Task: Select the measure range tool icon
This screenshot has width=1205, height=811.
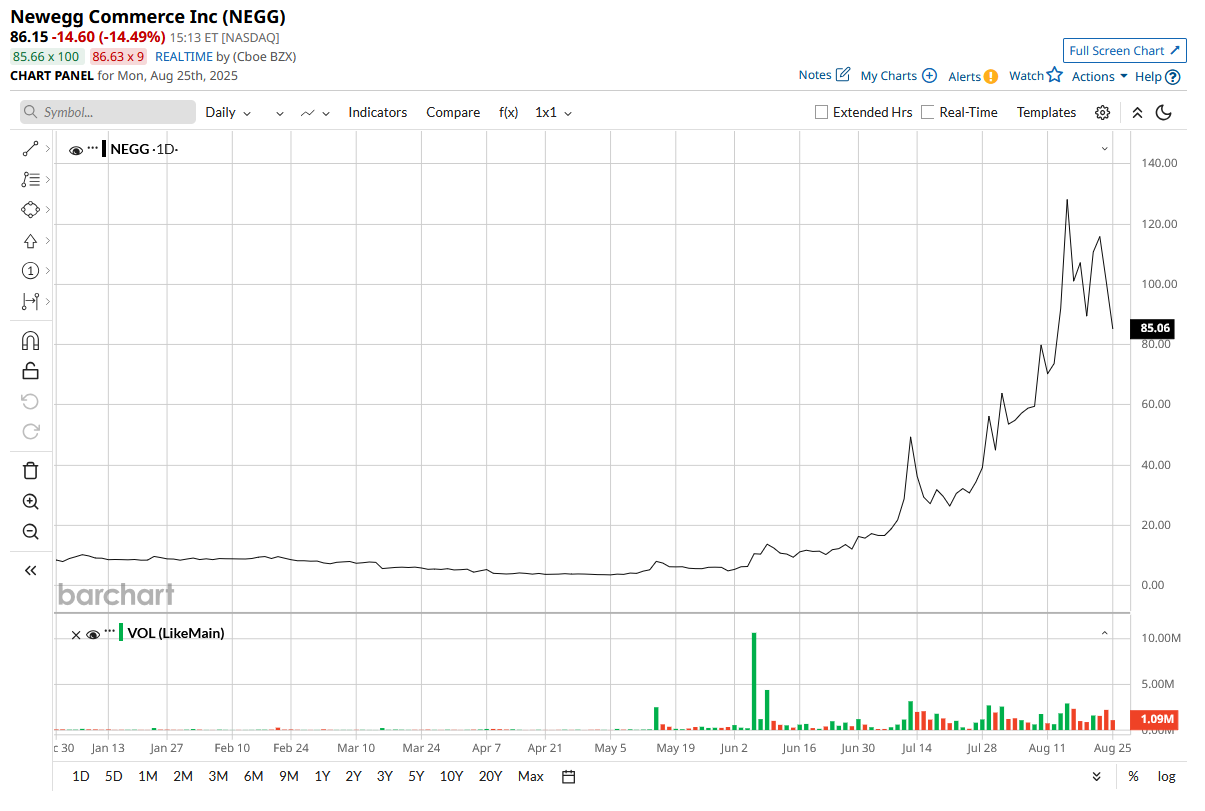Action: [30, 301]
